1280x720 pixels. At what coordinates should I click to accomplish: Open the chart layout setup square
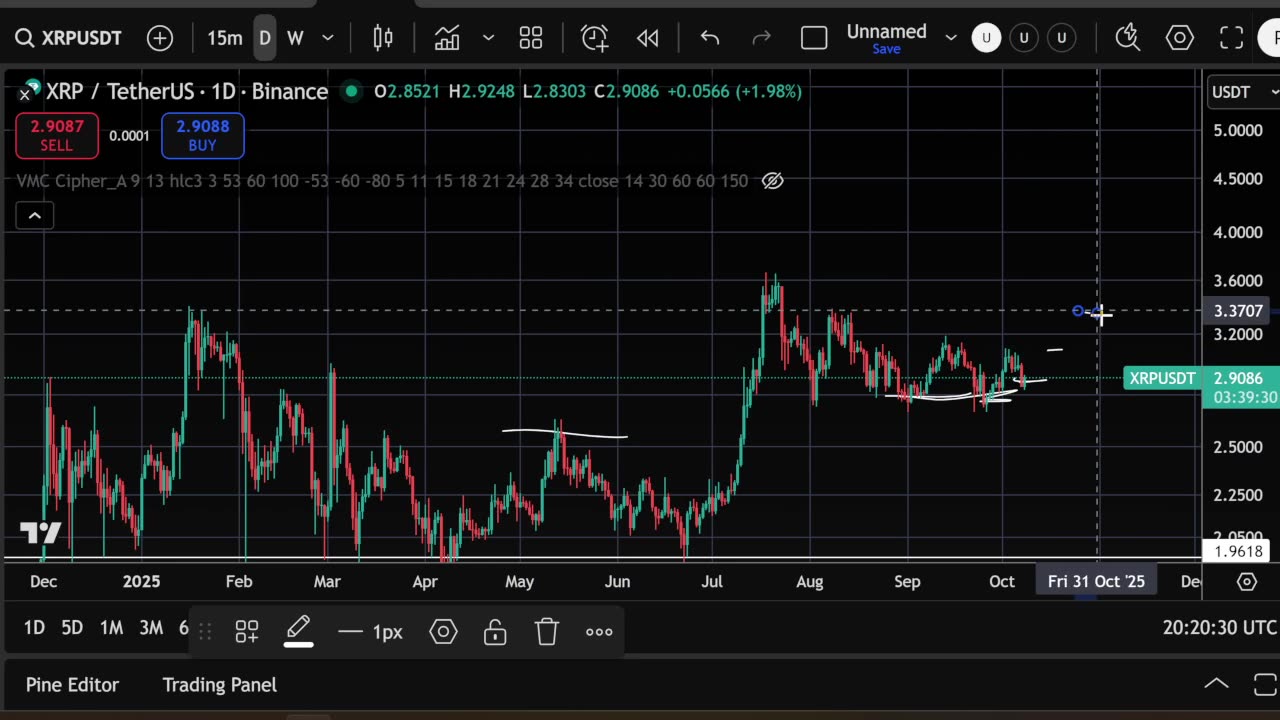[814, 38]
